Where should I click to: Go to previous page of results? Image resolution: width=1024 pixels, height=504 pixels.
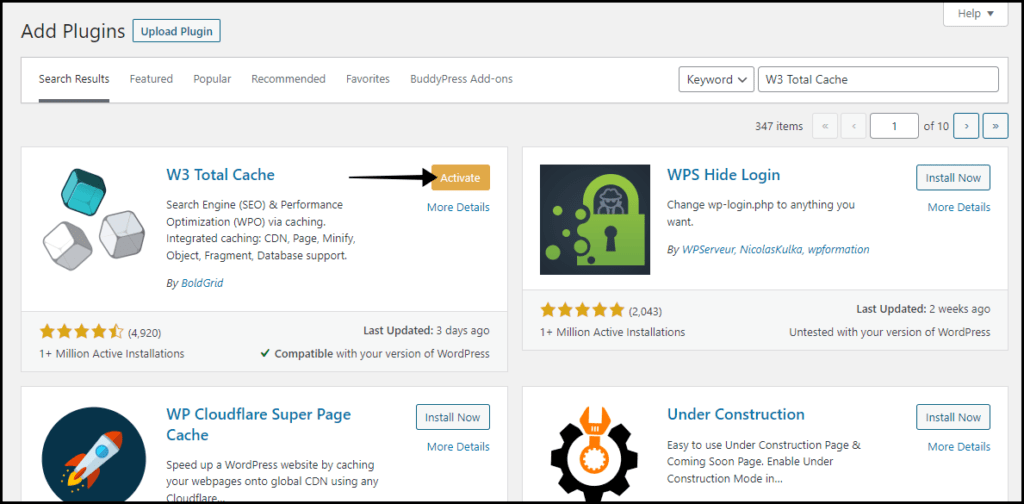point(854,126)
